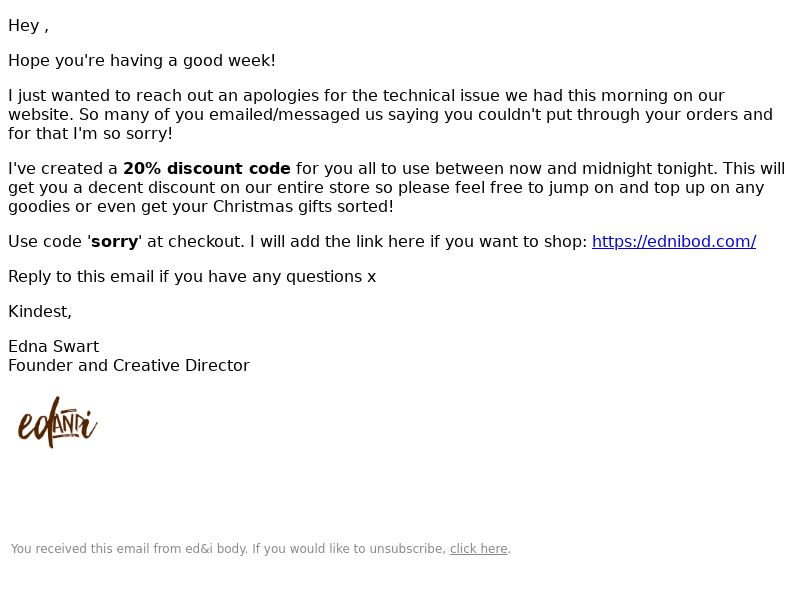Click the 'Edna Swart' signature name
Viewport: 800px width, 600px height.
pyautogui.click(x=54, y=346)
